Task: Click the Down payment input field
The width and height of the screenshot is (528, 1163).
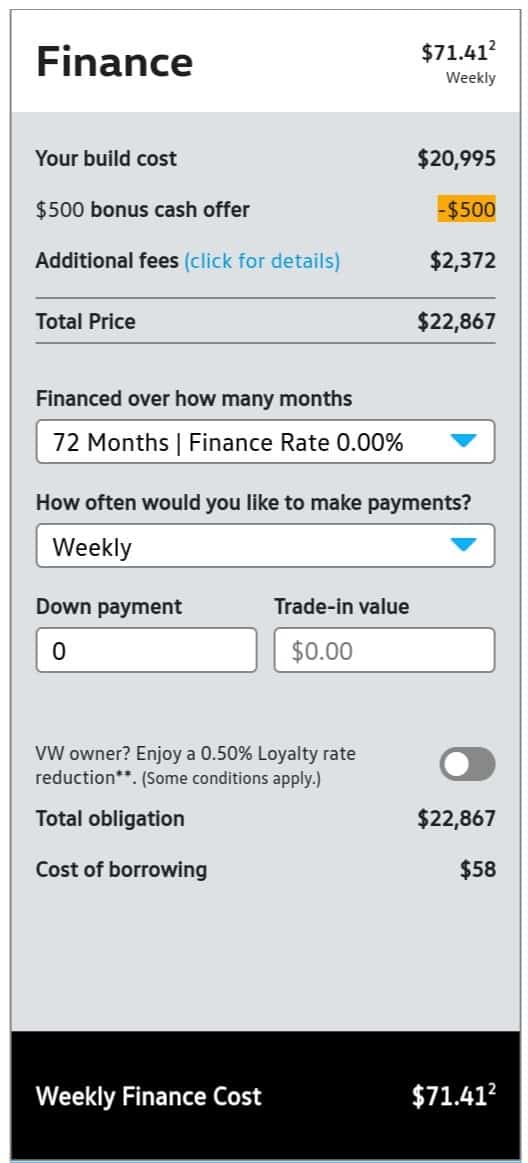Action: [x=146, y=650]
